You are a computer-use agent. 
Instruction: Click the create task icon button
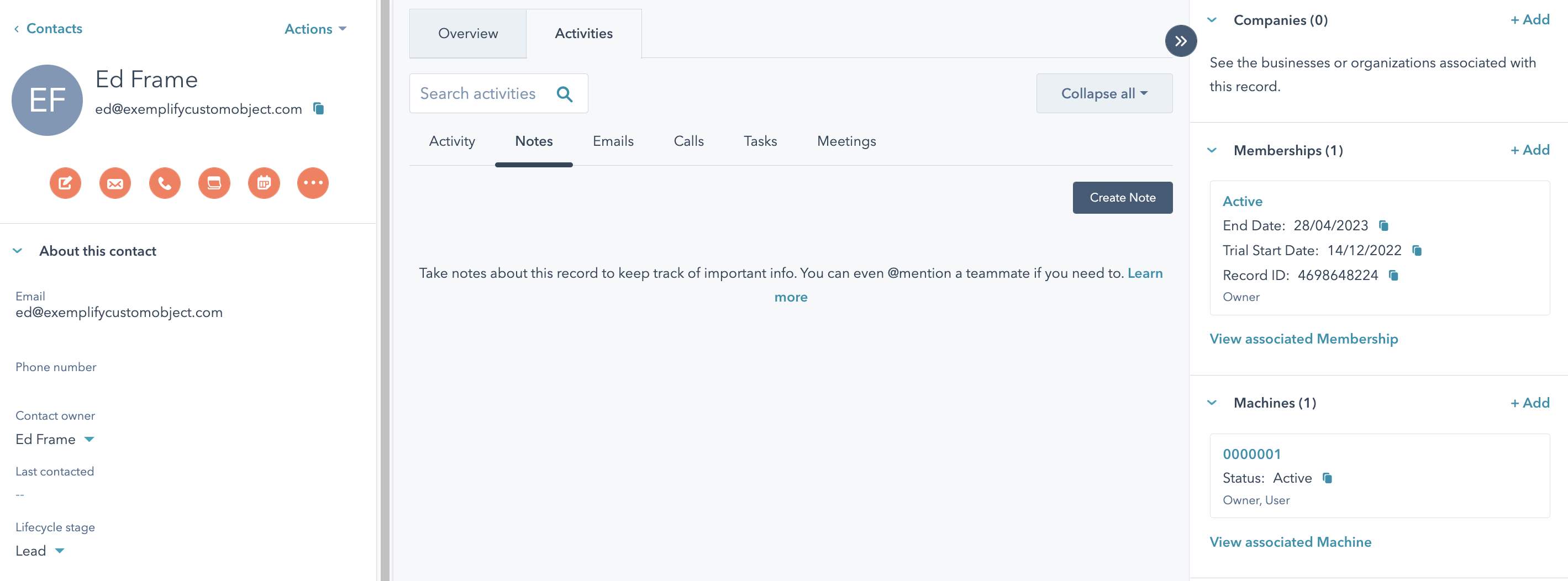[x=214, y=183]
